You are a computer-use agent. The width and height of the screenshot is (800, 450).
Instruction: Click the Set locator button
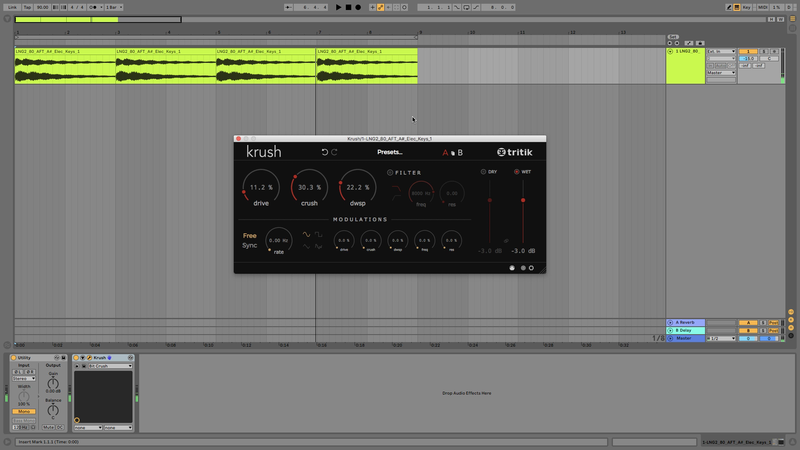tap(673, 37)
